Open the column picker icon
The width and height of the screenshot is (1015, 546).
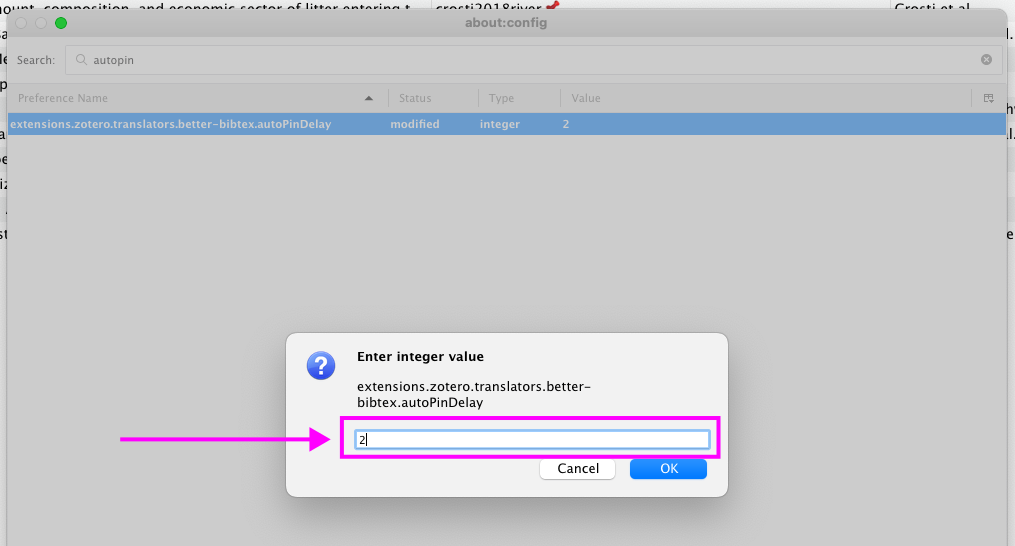coord(988,98)
